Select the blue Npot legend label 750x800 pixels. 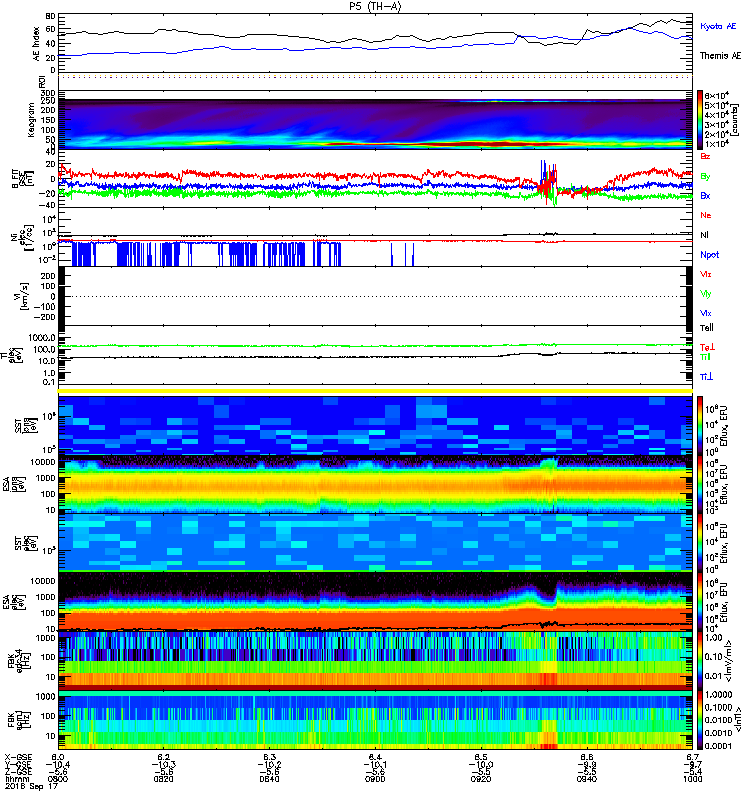710,255
